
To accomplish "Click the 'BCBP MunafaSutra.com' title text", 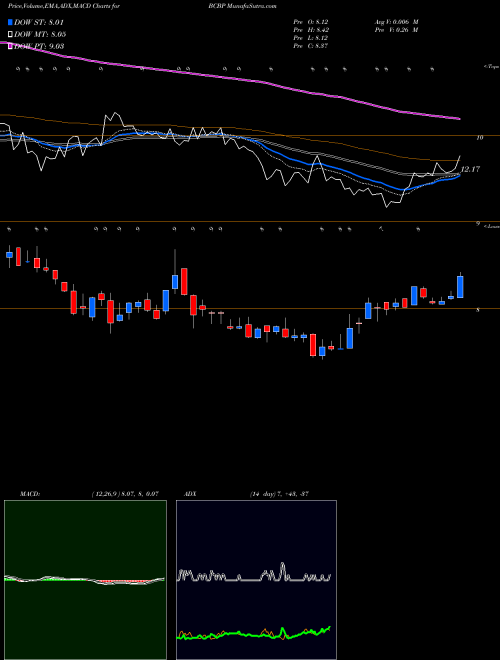I will 242,7.
